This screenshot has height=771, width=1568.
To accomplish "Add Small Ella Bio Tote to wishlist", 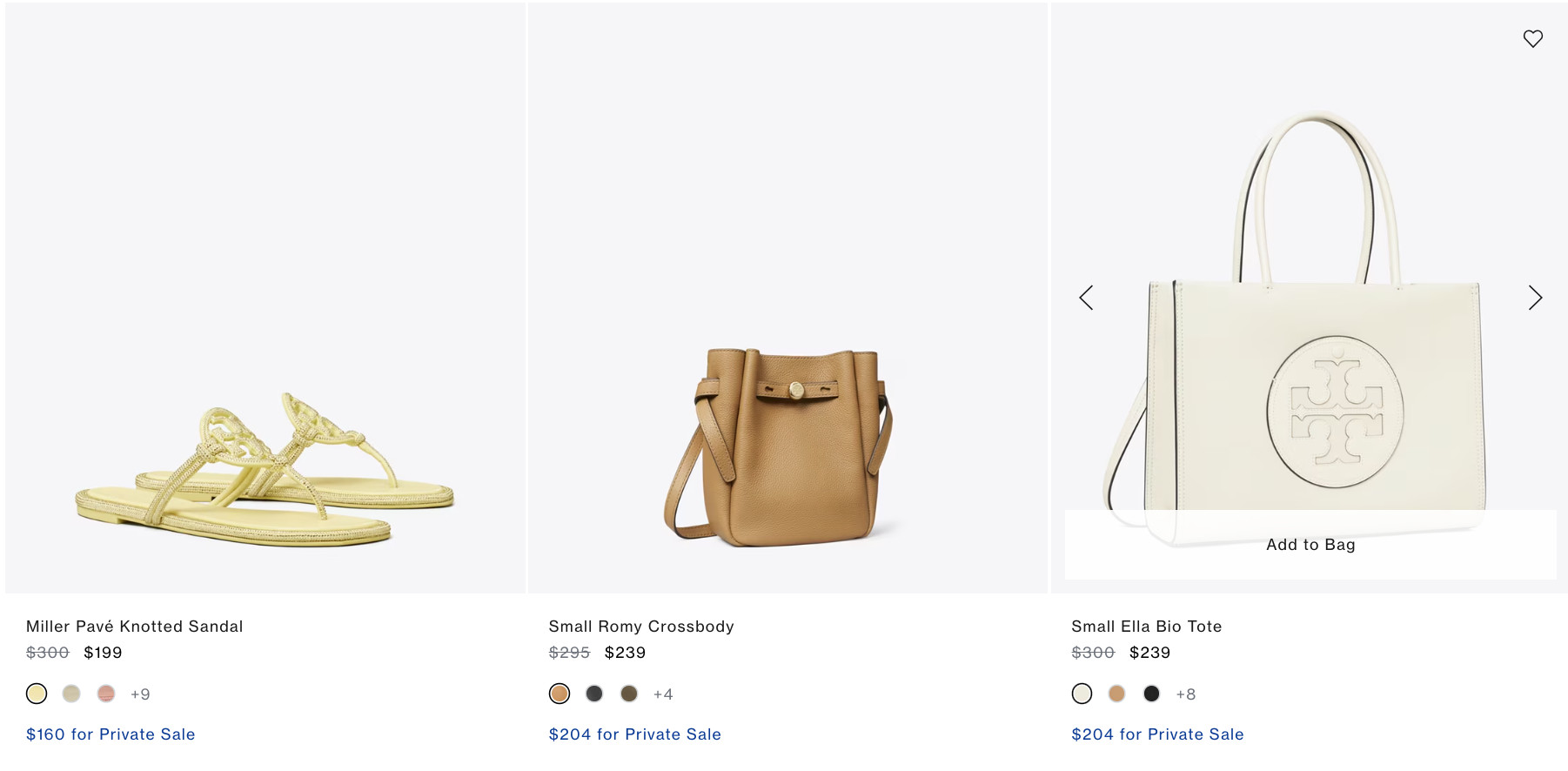I will (x=1532, y=39).
